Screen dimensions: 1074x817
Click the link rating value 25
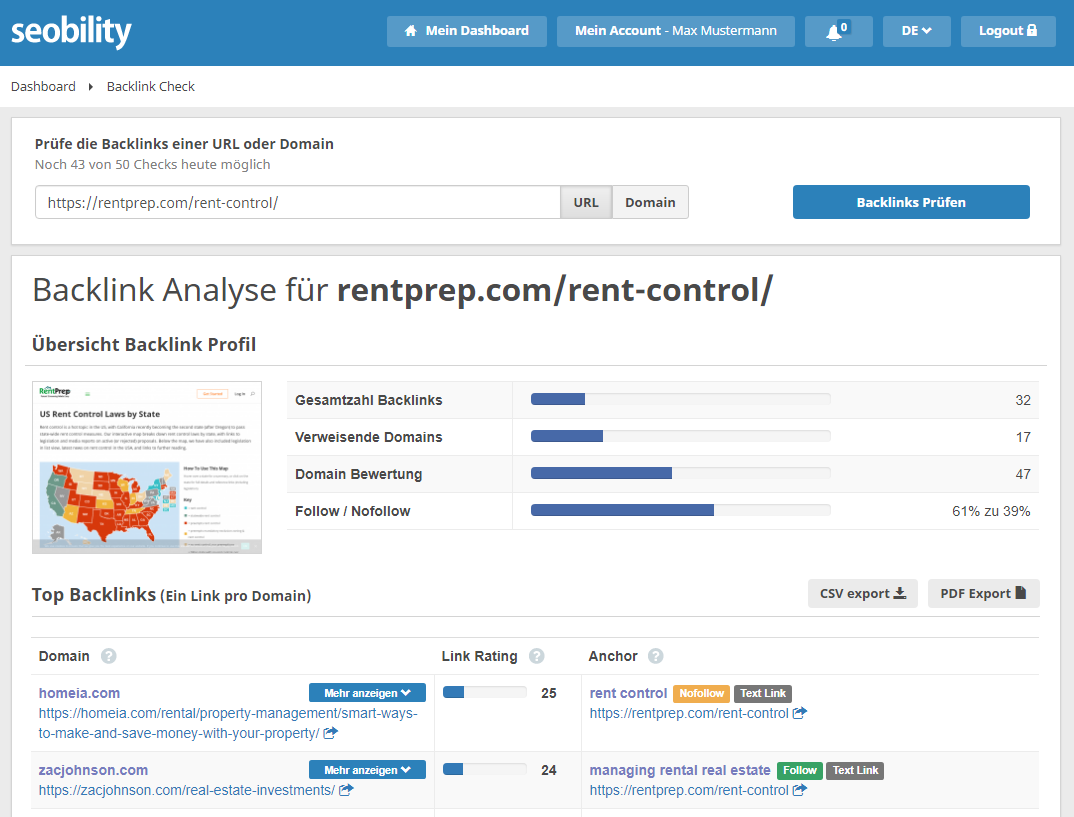549,693
